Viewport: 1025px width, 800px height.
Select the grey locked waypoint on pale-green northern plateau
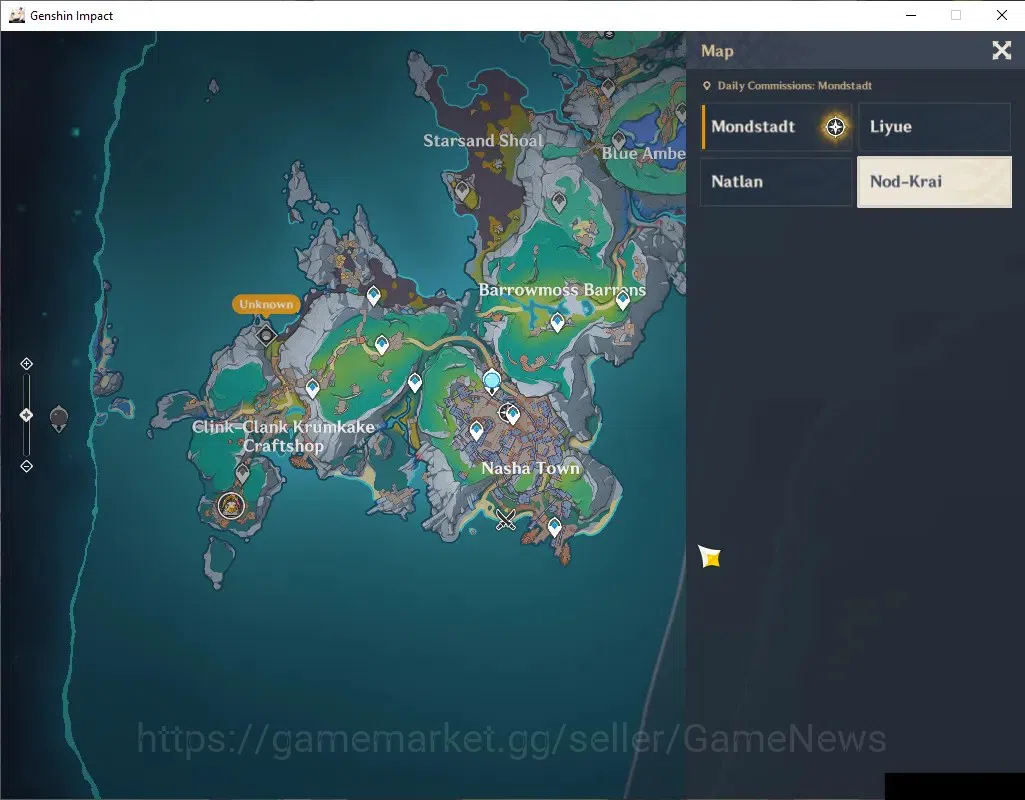558,202
